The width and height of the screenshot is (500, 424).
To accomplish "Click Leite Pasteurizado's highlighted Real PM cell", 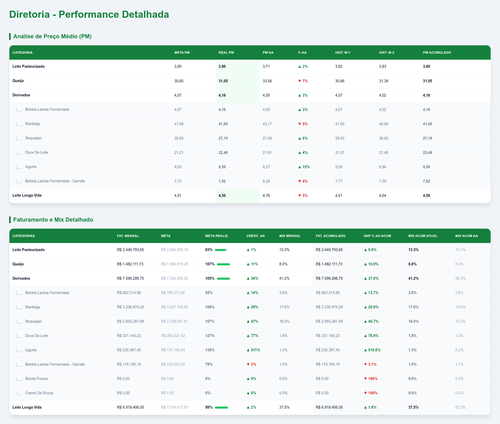I will (x=237, y=67).
